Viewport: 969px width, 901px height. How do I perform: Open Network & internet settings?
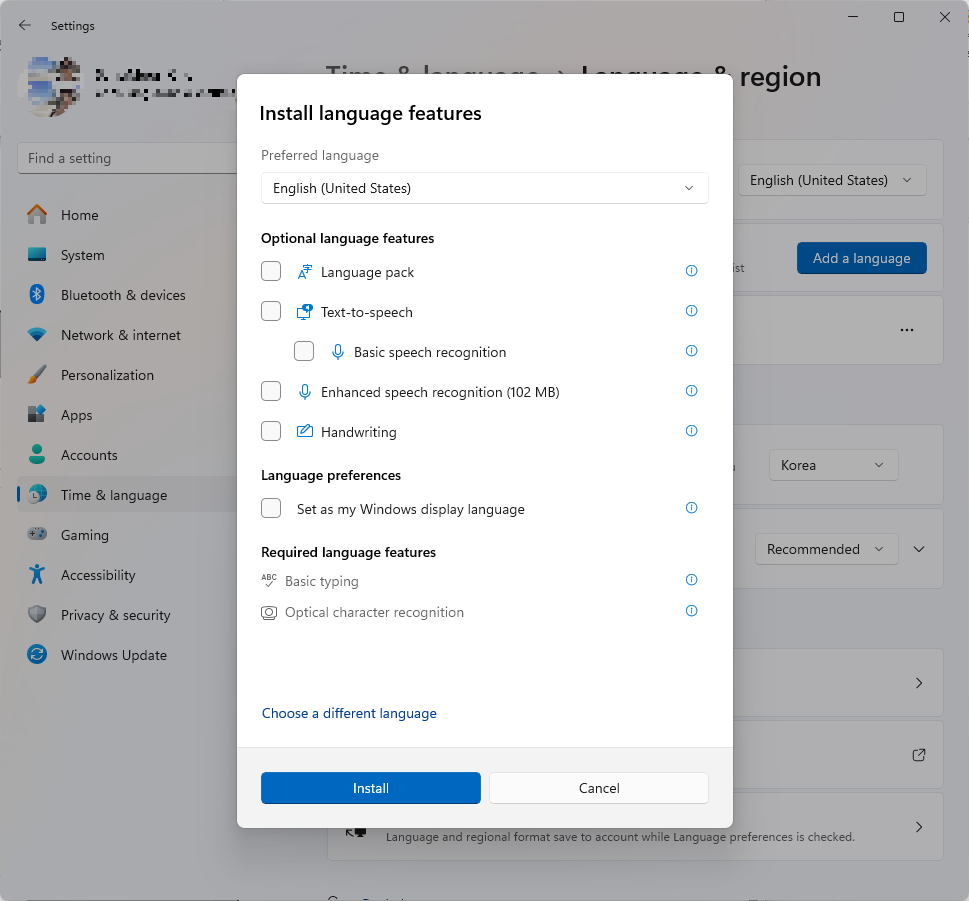click(x=127, y=335)
